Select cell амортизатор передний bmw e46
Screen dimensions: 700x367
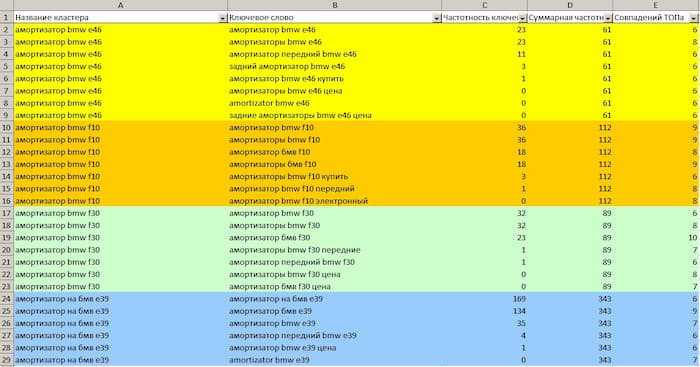[x=334, y=54]
